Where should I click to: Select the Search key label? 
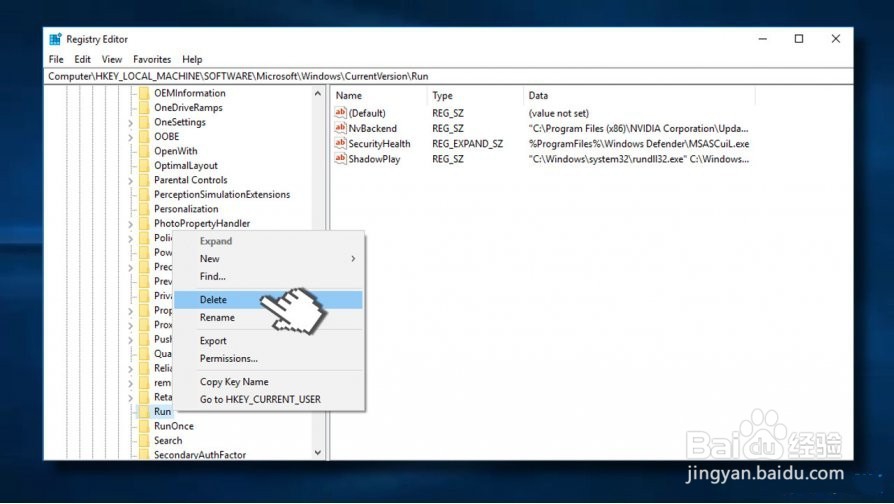tap(168, 441)
